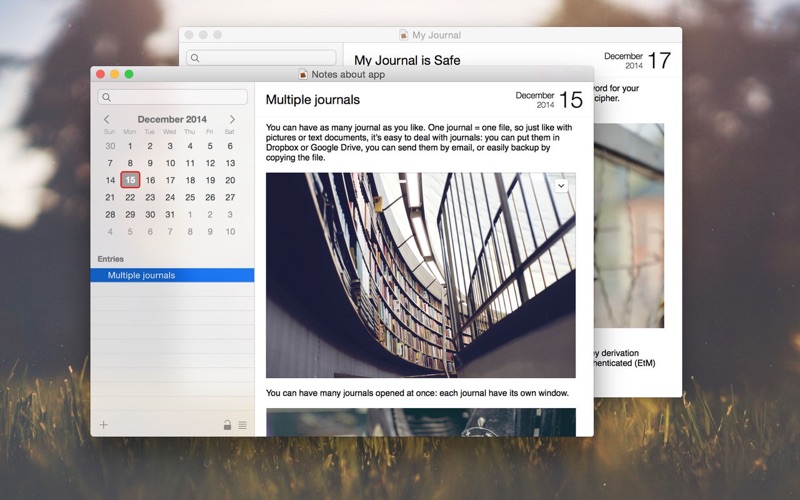Click the date number 15 in entry header
This screenshot has width=800, height=500.
(571, 99)
